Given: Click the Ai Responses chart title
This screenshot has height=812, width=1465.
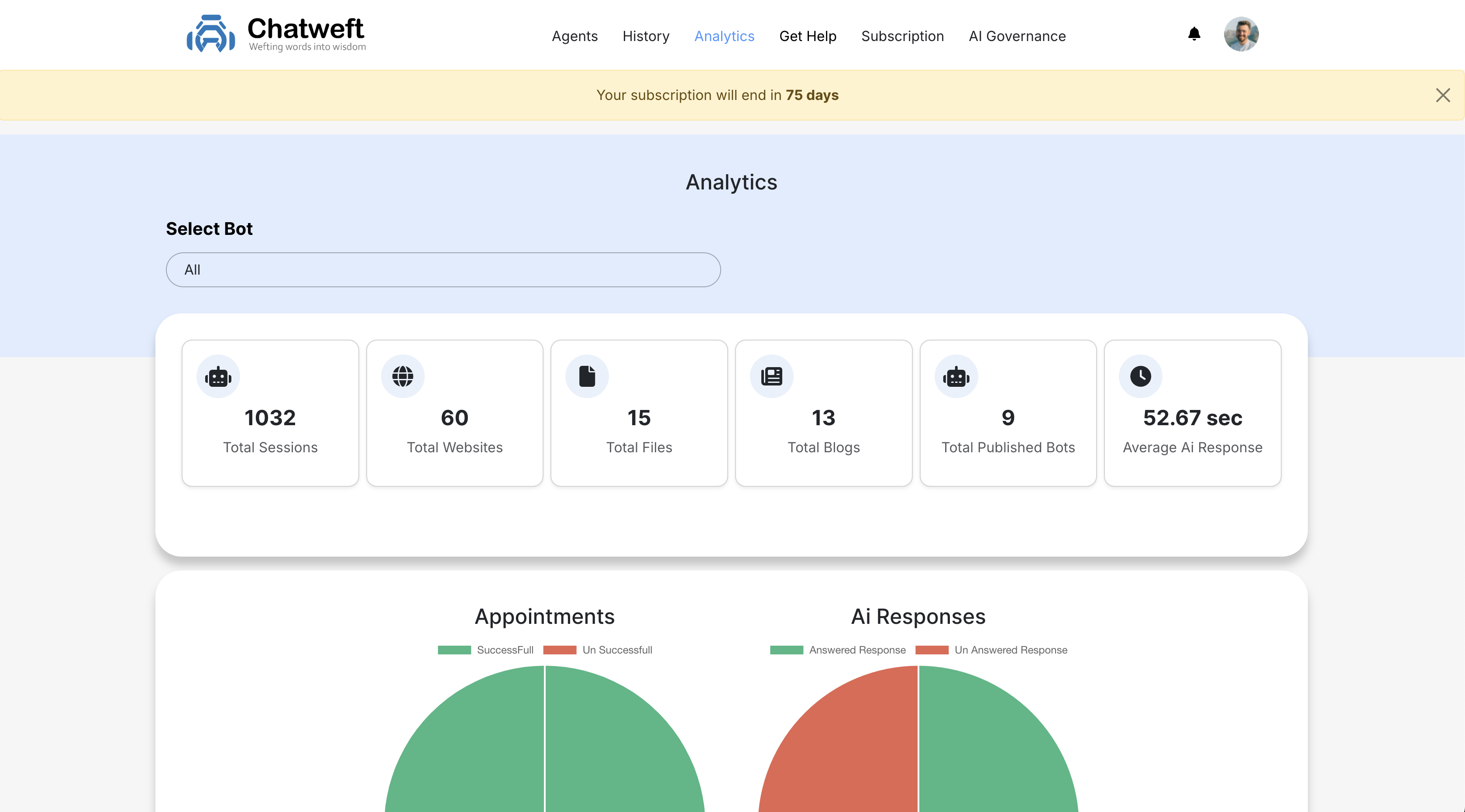Looking at the screenshot, I should (918, 616).
